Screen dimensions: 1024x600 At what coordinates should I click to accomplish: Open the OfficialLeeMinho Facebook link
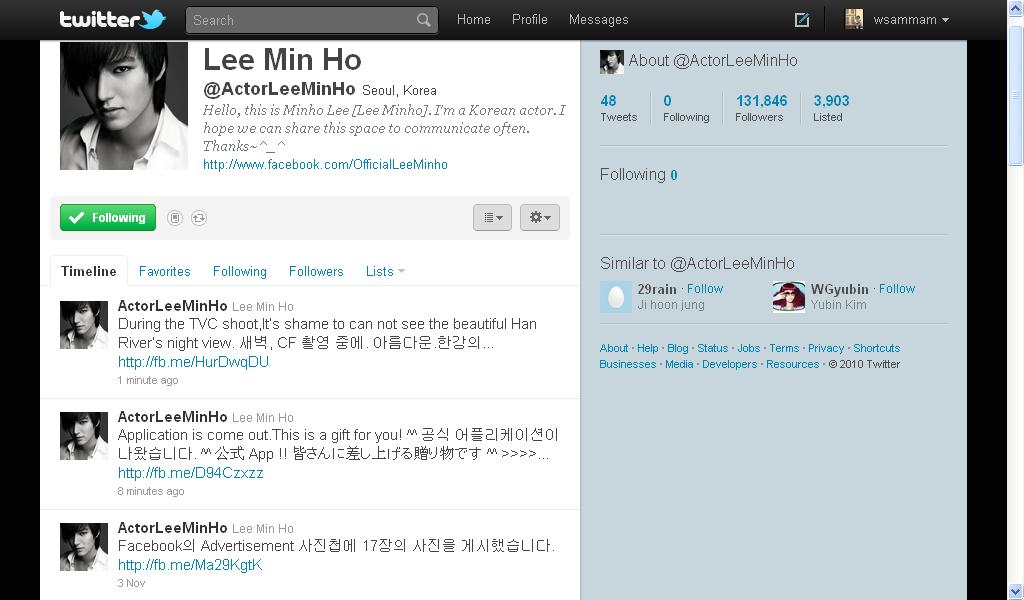click(x=325, y=165)
